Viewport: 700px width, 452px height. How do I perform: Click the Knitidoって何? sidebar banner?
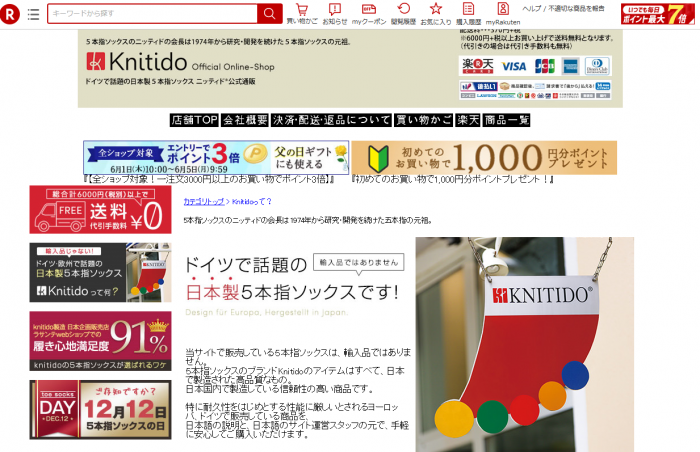click(100, 272)
